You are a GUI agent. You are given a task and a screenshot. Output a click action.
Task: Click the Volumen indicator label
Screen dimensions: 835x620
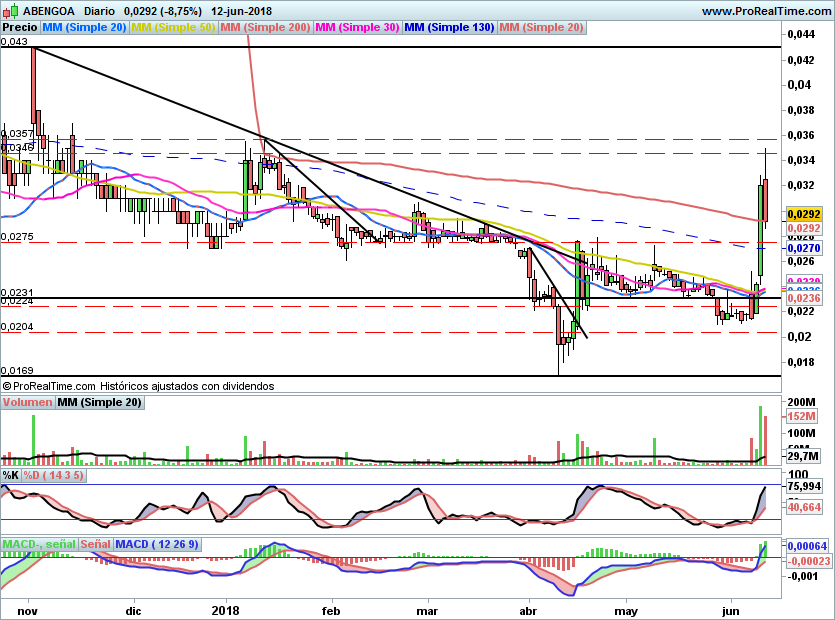27,402
